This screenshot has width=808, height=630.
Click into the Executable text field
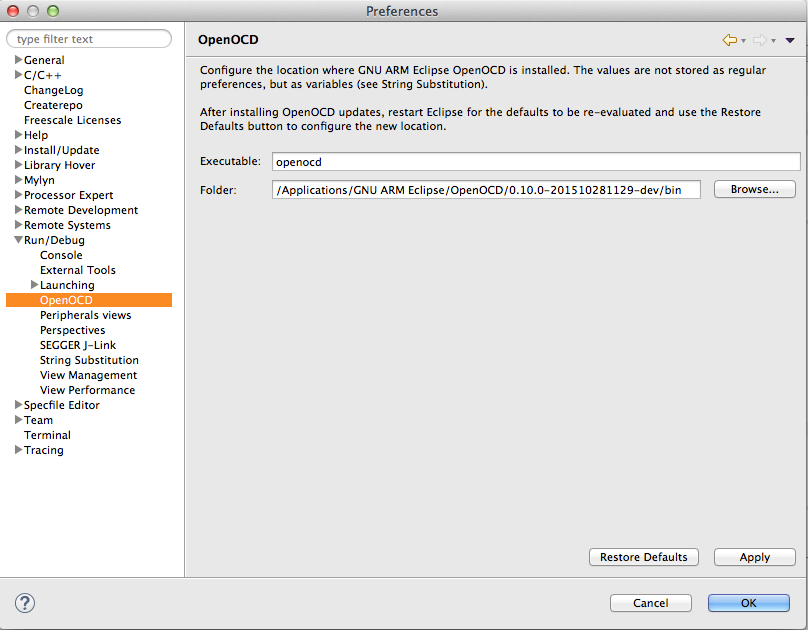[536, 161]
